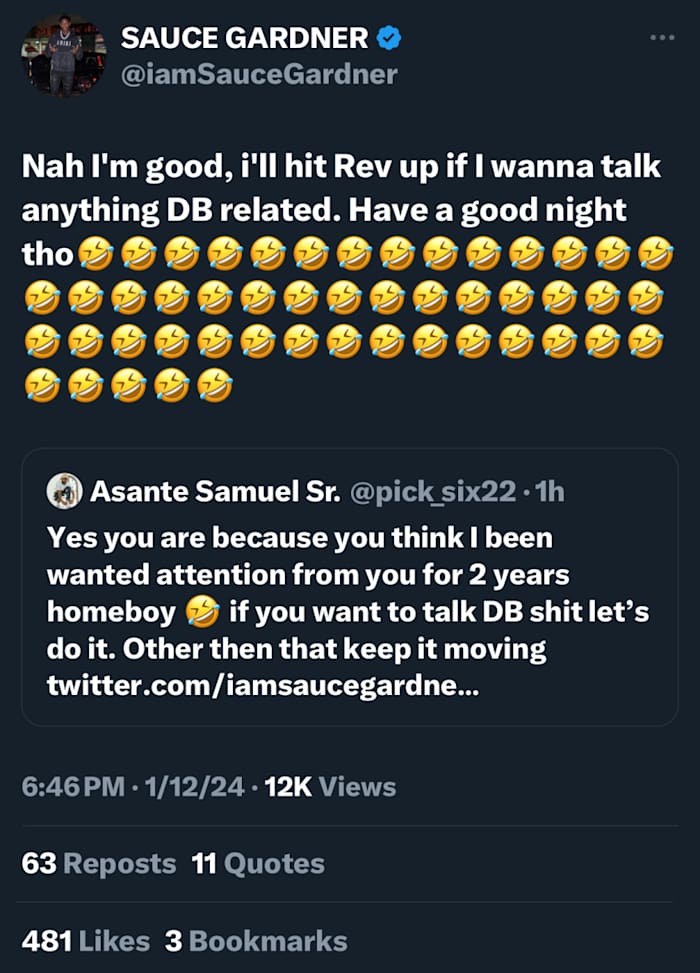
Task: View the 12K Views count
Action: tap(330, 787)
